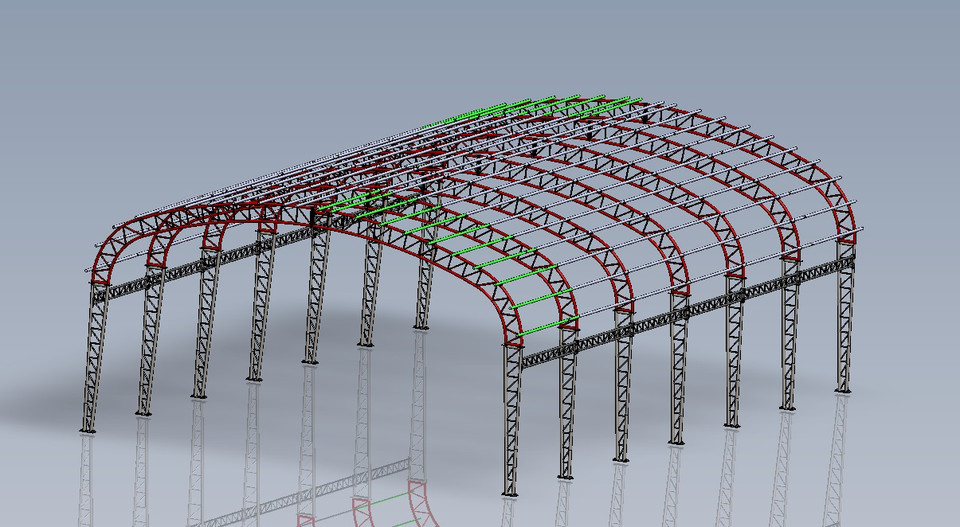
Task: Select the far-left column of the structure
Action: click(94, 357)
